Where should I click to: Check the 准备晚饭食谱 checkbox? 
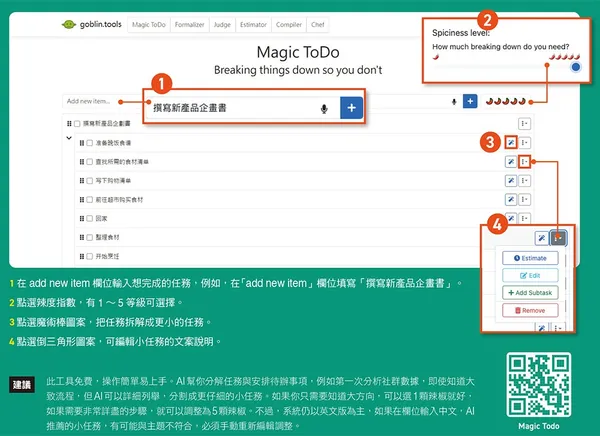[90, 143]
